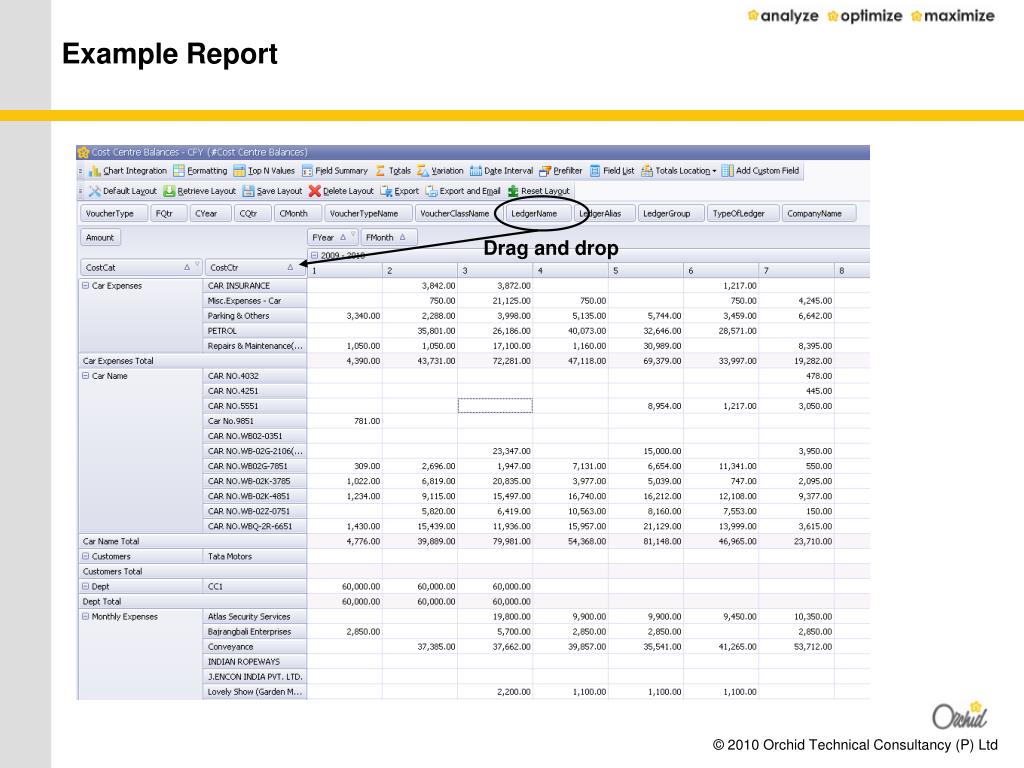Click the INDIAN ROPEWAYS row
This screenshot has width=1024, height=768.
point(255,662)
